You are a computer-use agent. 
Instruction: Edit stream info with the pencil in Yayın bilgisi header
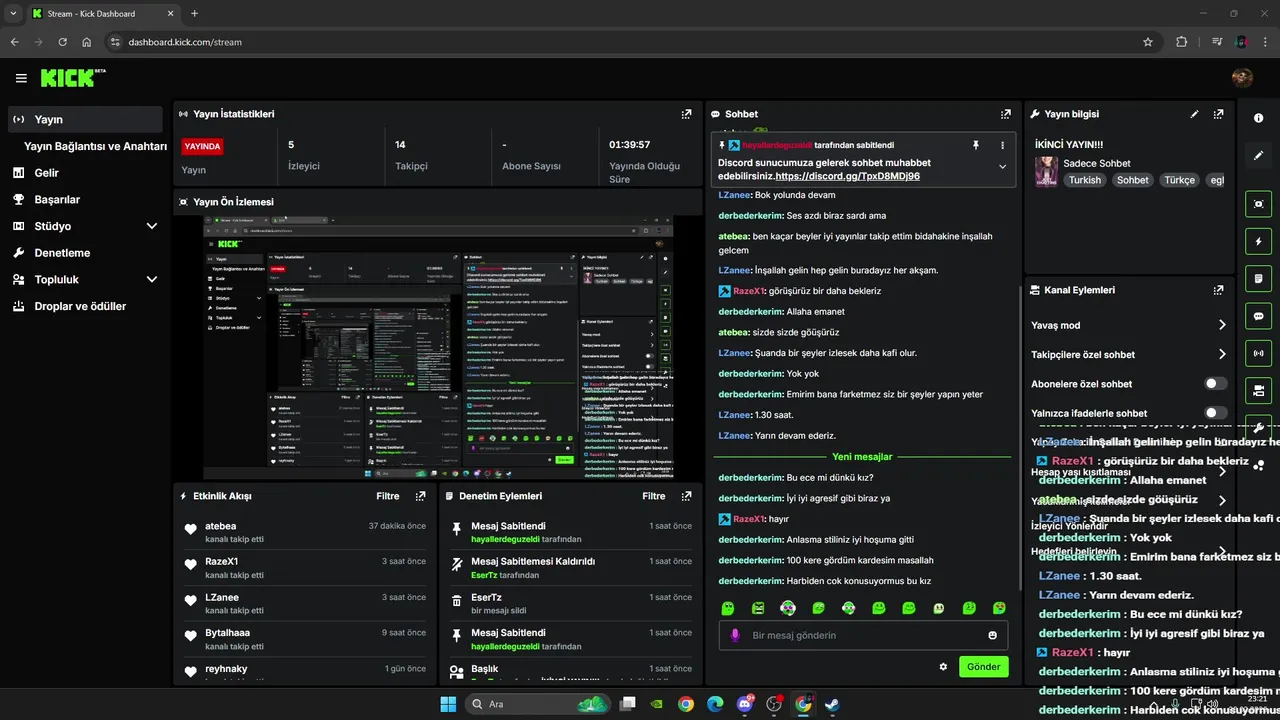point(1194,114)
